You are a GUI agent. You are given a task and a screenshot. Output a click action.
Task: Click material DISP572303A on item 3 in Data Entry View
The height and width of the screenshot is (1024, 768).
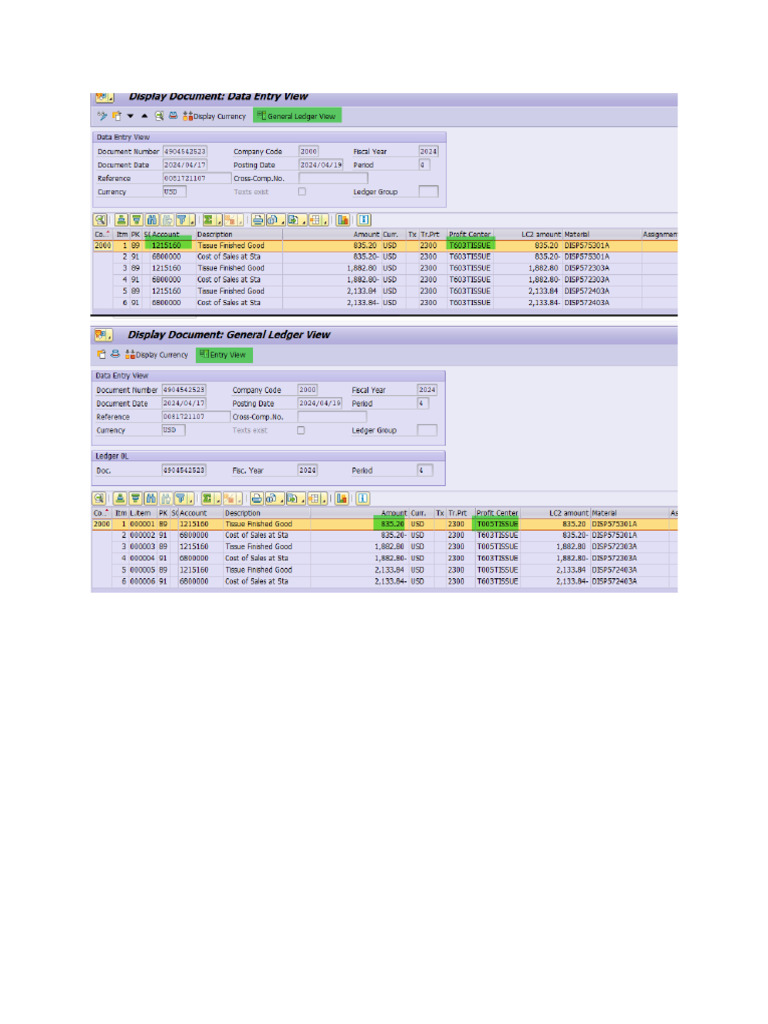coord(587,268)
